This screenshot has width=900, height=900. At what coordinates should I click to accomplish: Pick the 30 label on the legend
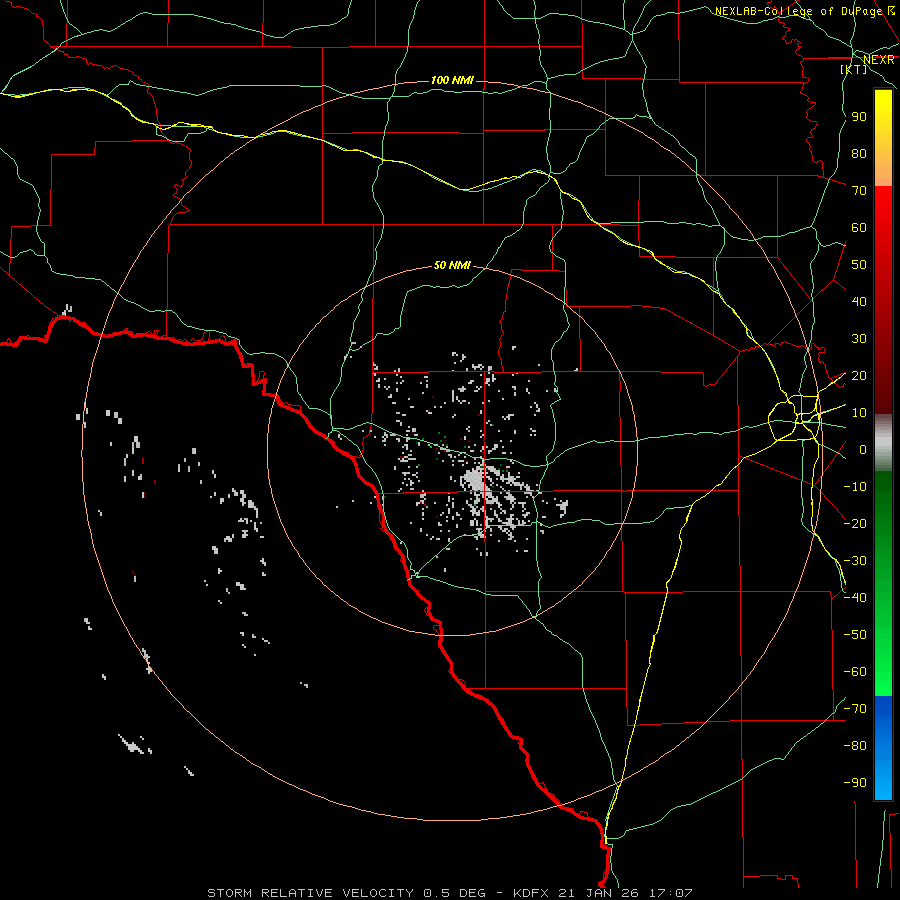click(859, 339)
